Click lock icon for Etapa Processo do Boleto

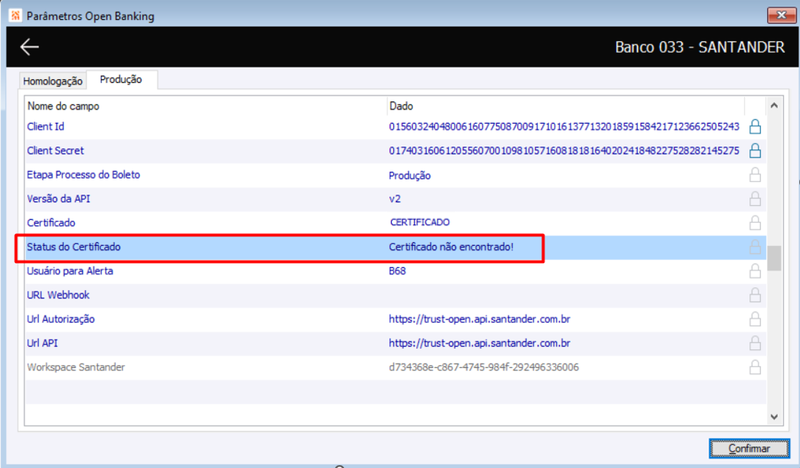coord(755,175)
